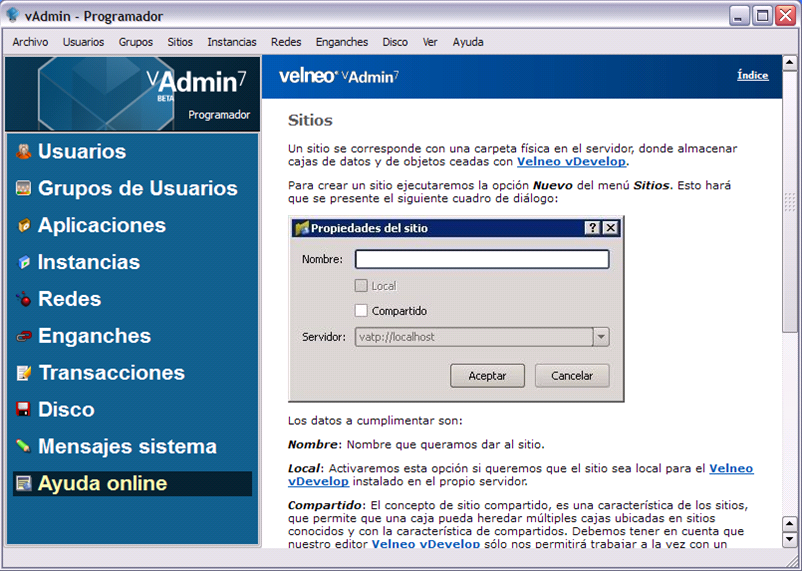Click the Aceptar button
The height and width of the screenshot is (572, 803).
488,376
